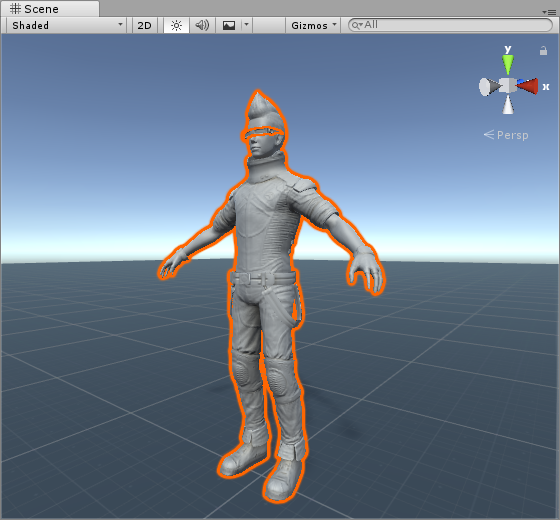Click the image effects toggle icon
Viewport: 560px width, 520px height.
pyautogui.click(x=229, y=25)
